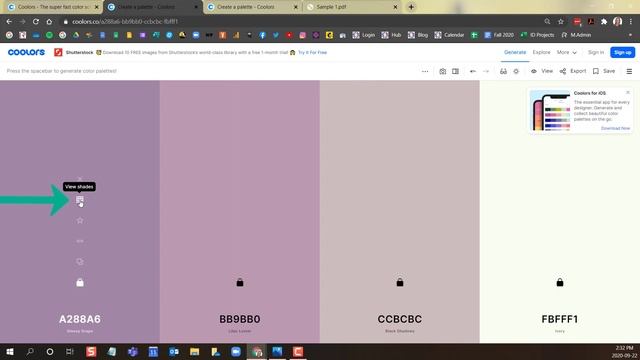Open the ID Projects bookmark
This screenshot has height=360, width=640.
[x=537, y=35]
